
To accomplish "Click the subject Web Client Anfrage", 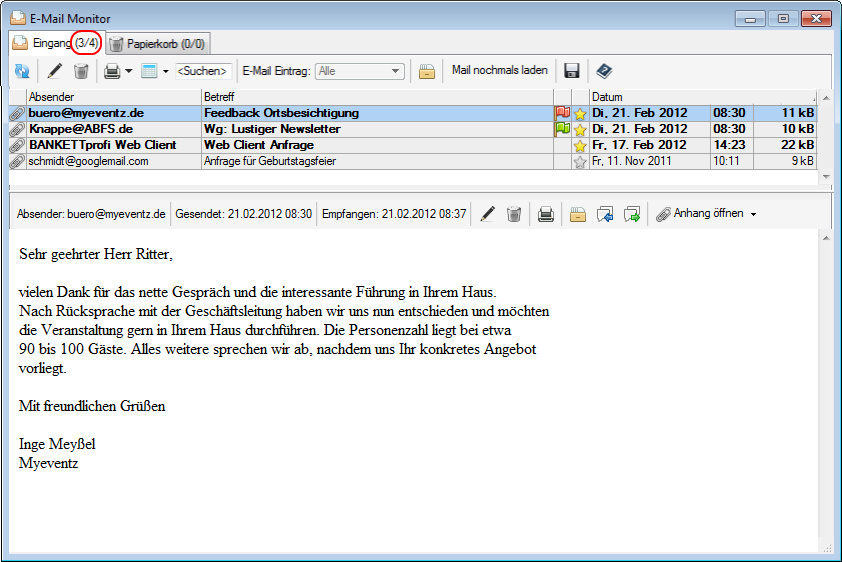I will point(259,145).
